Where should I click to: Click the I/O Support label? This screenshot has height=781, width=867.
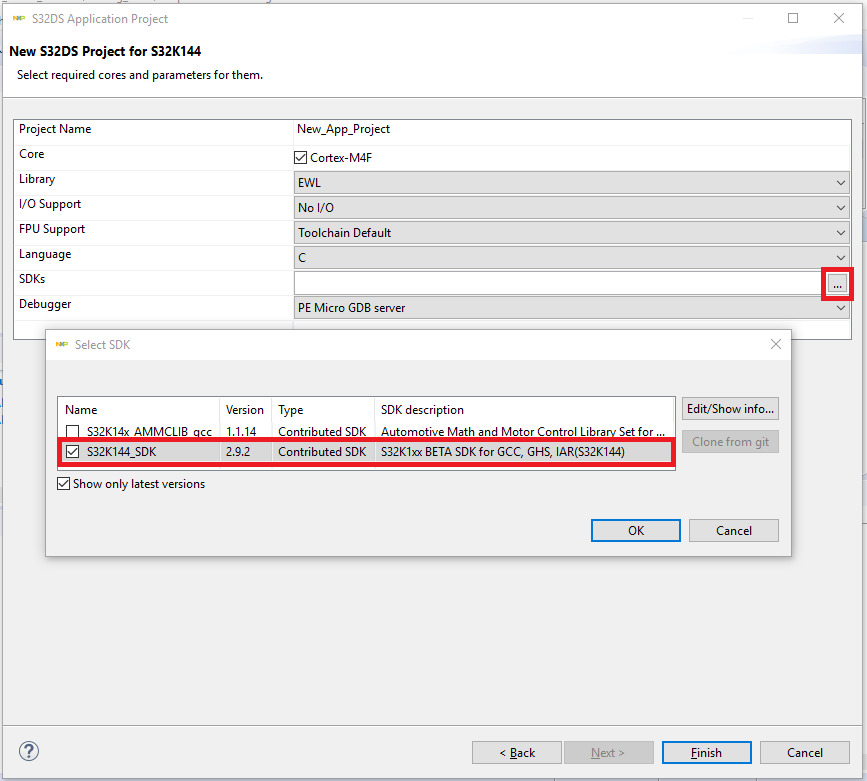point(50,204)
